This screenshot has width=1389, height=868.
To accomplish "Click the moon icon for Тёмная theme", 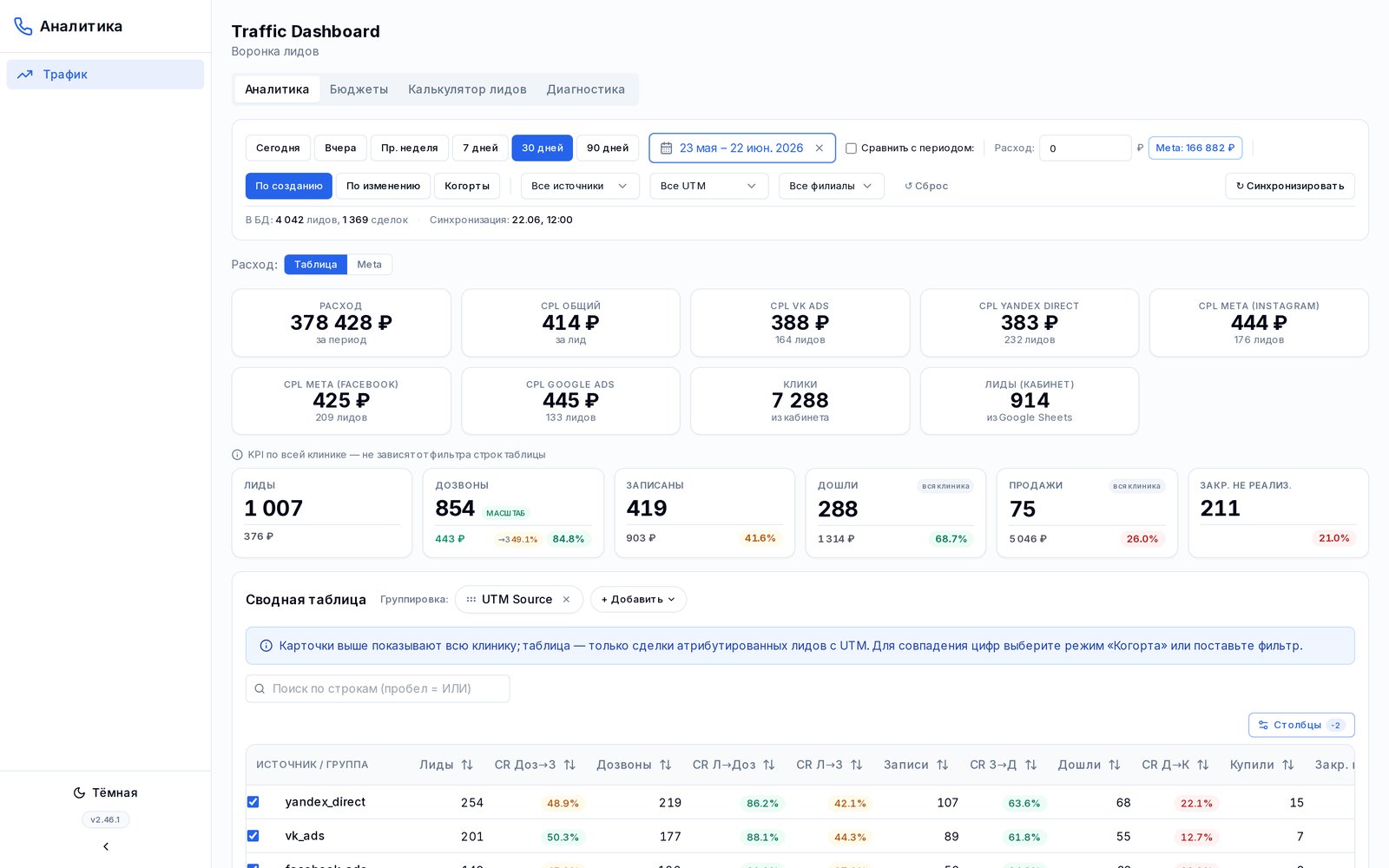I will click(79, 792).
